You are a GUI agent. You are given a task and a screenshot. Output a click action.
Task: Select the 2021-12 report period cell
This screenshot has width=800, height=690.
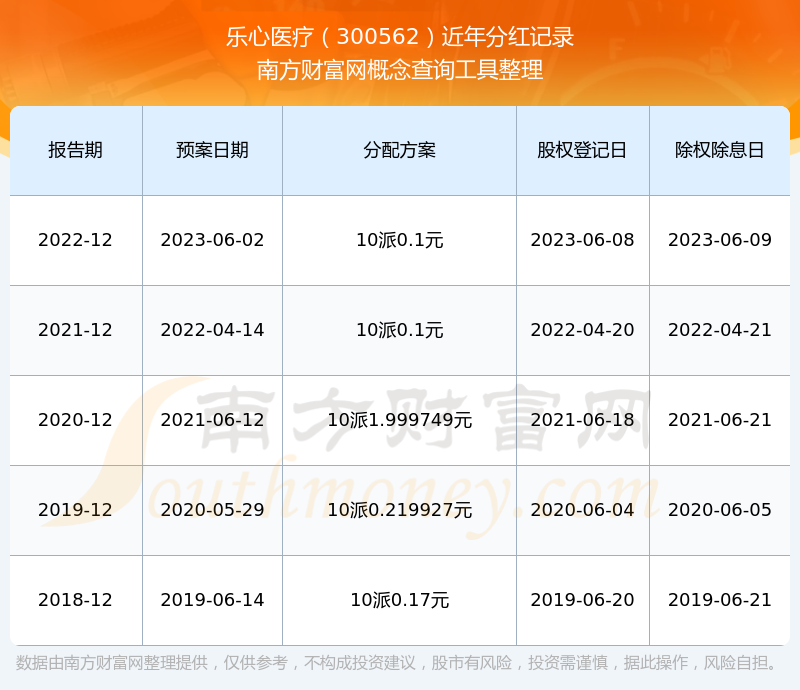[x=76, y=330]
